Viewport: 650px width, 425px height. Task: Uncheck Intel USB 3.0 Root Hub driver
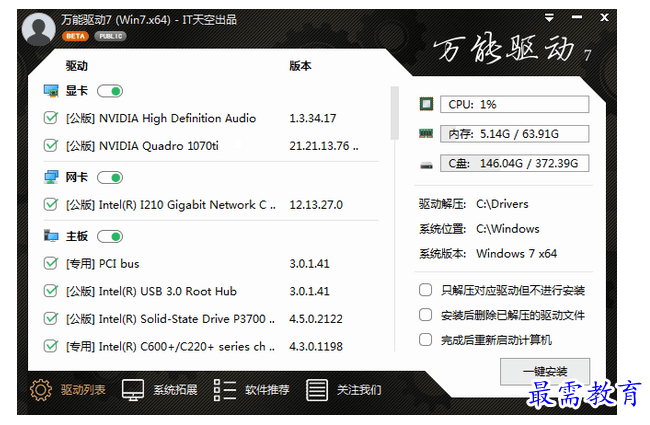click(x=51, y=291)
